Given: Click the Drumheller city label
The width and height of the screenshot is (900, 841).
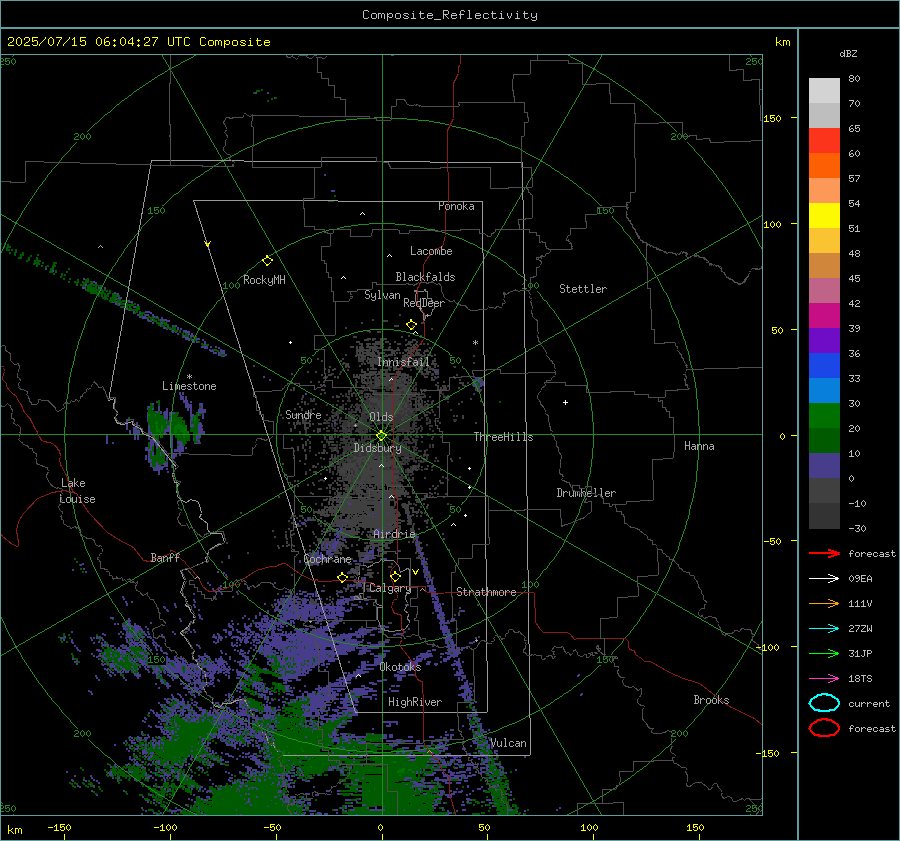Looking at the screenshot, I should point(586,493).
